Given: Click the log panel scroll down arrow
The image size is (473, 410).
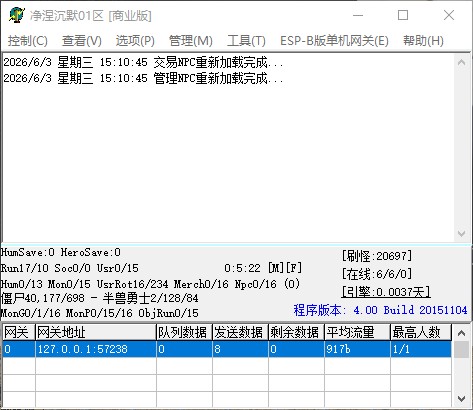Looking at the screenshot, I should 462,233.
